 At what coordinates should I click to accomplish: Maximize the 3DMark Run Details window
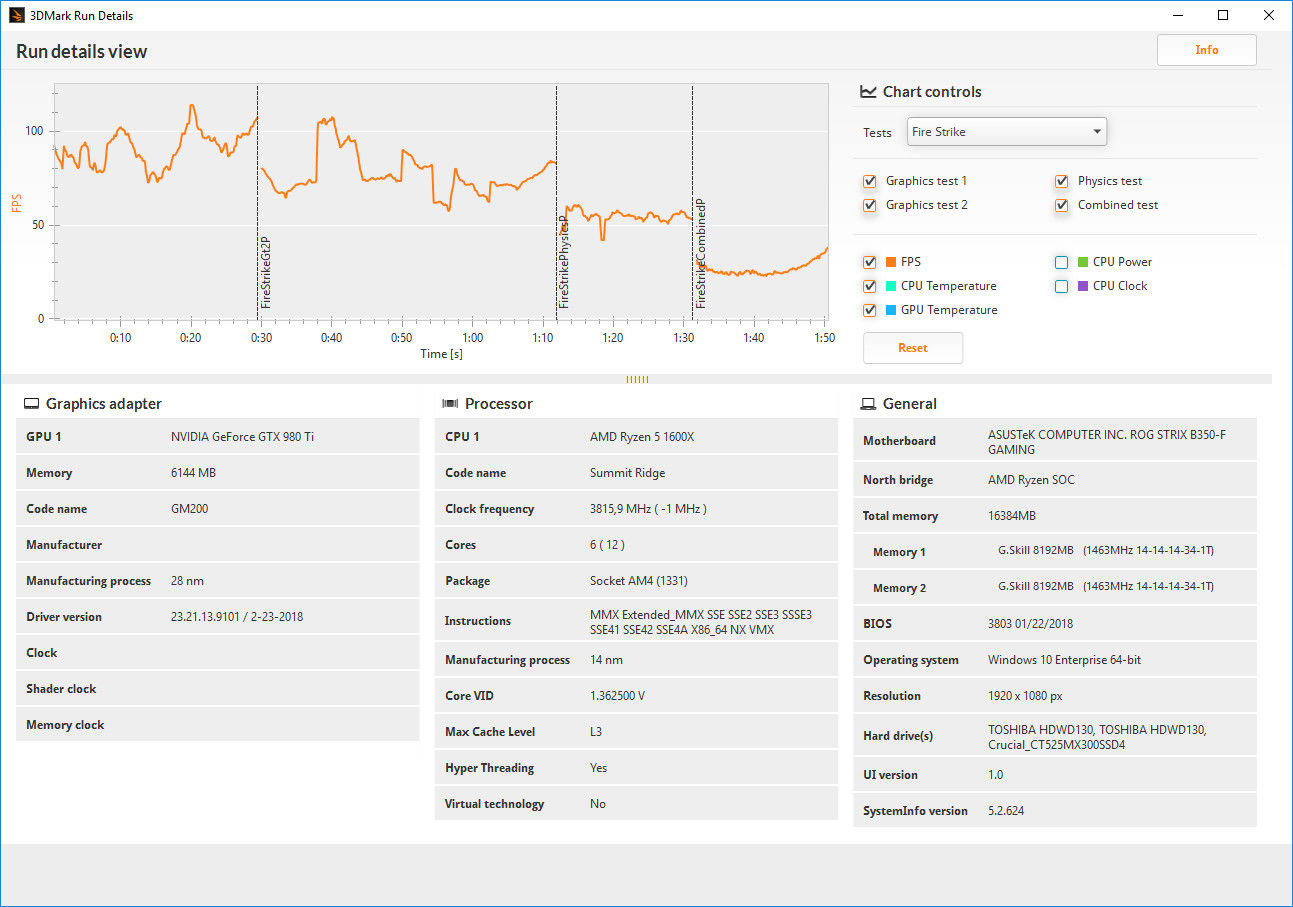[1223, 15]
